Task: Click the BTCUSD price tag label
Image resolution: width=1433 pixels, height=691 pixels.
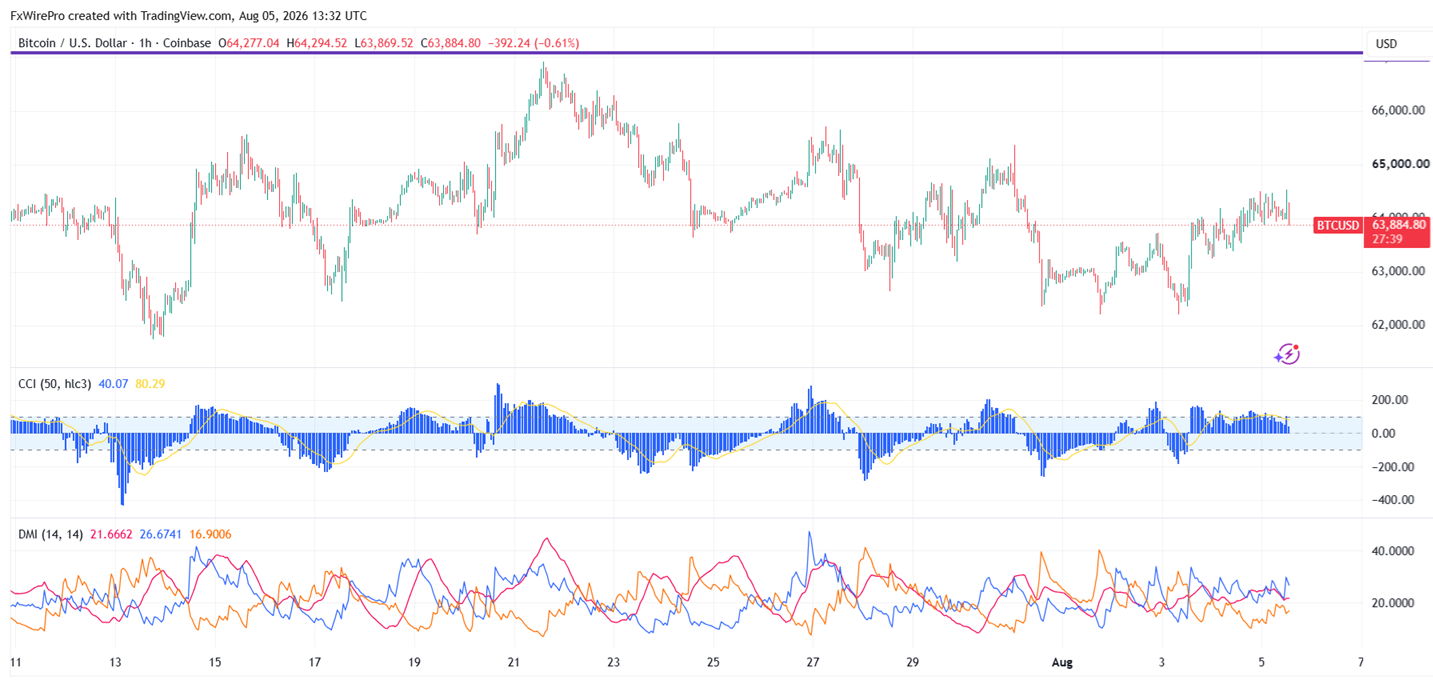Action: coord(1337,226)
